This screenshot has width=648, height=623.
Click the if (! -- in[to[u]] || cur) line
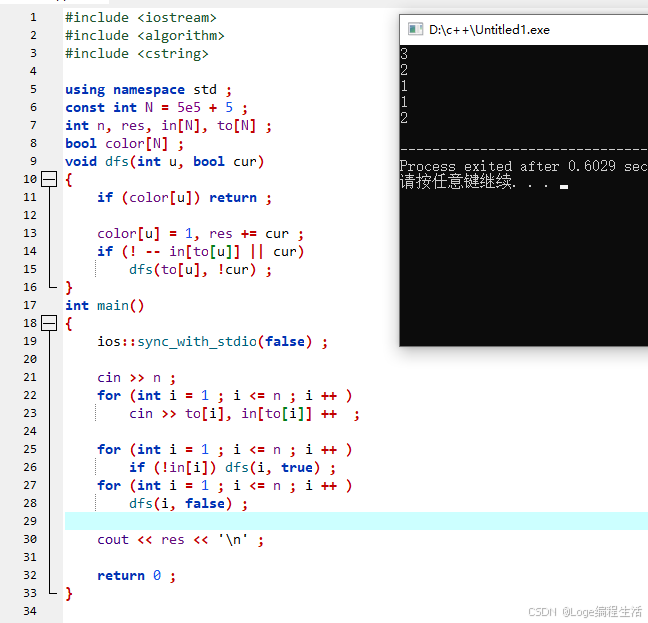pos(201,252)
